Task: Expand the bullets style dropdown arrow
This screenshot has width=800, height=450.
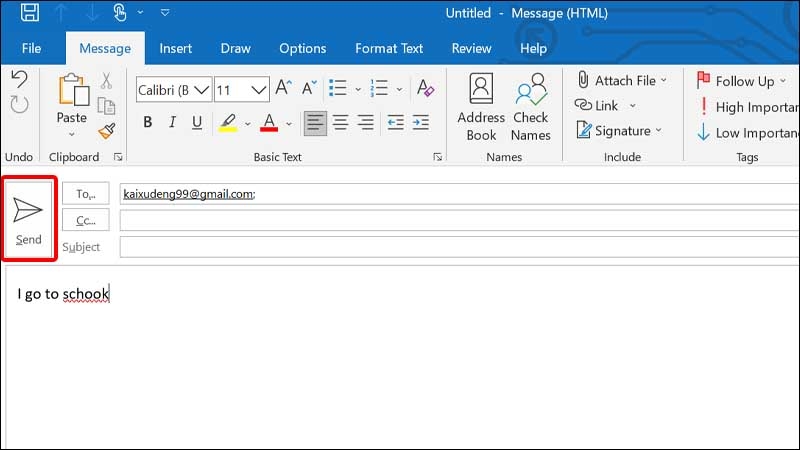Action: pyautogui.click(x=358, y=89)
